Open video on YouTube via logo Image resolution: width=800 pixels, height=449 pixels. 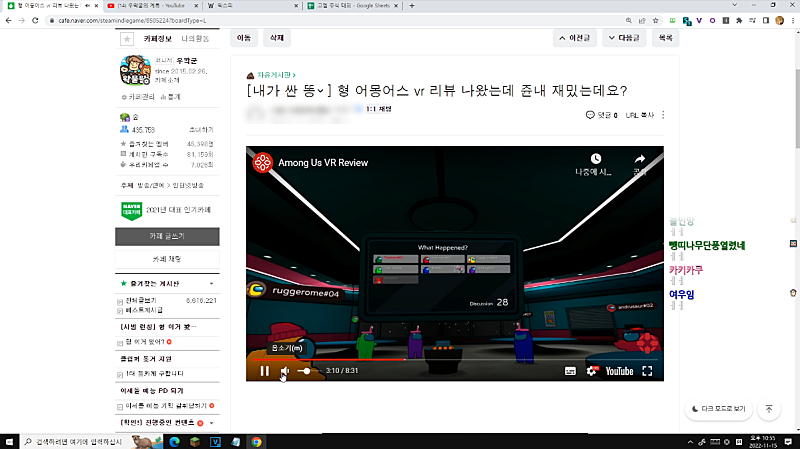point(617,371)
